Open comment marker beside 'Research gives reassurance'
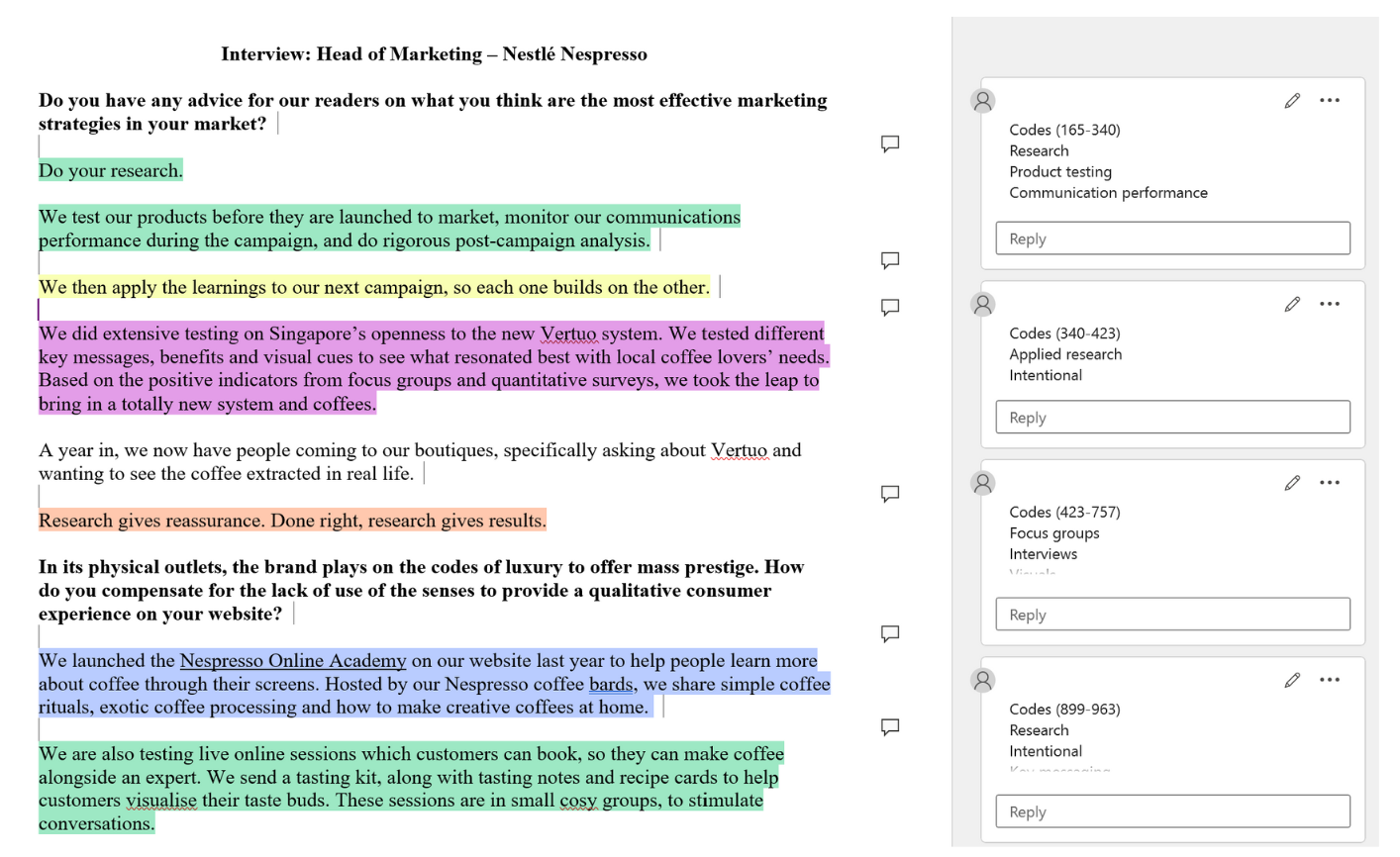 pos(890,494)
